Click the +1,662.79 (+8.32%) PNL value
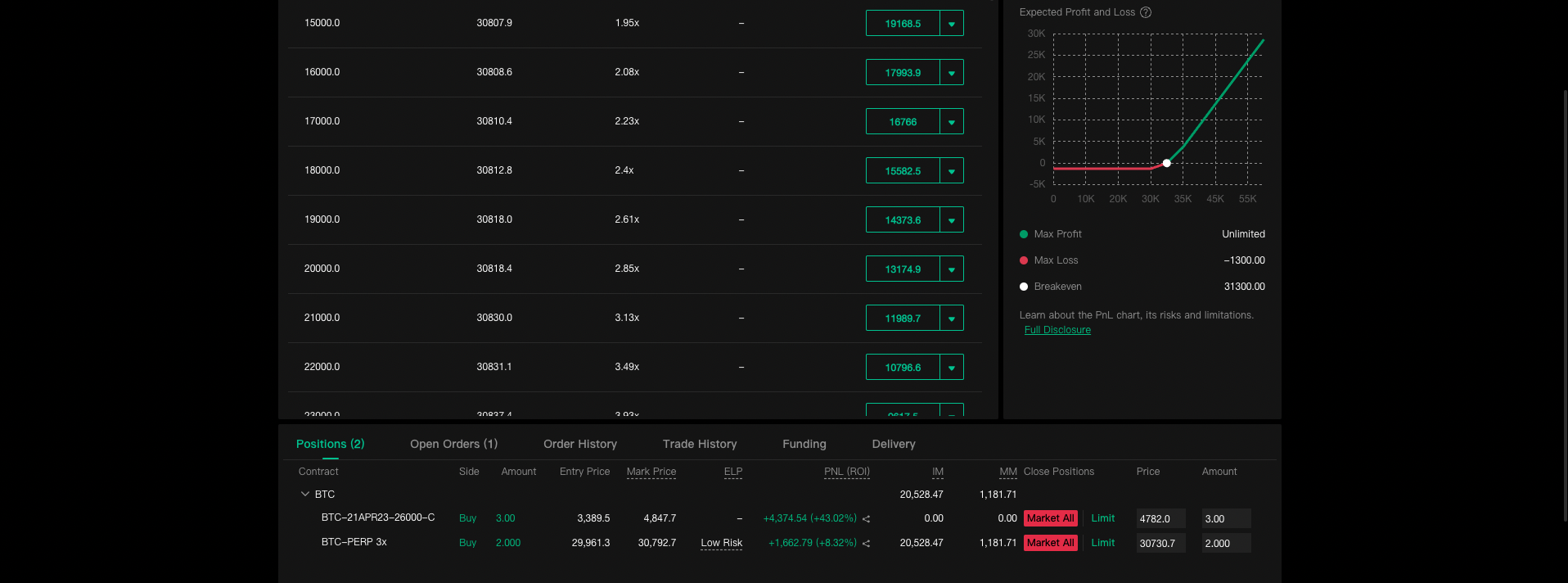This screenshot has width=1568, height=583. (813, 543)
